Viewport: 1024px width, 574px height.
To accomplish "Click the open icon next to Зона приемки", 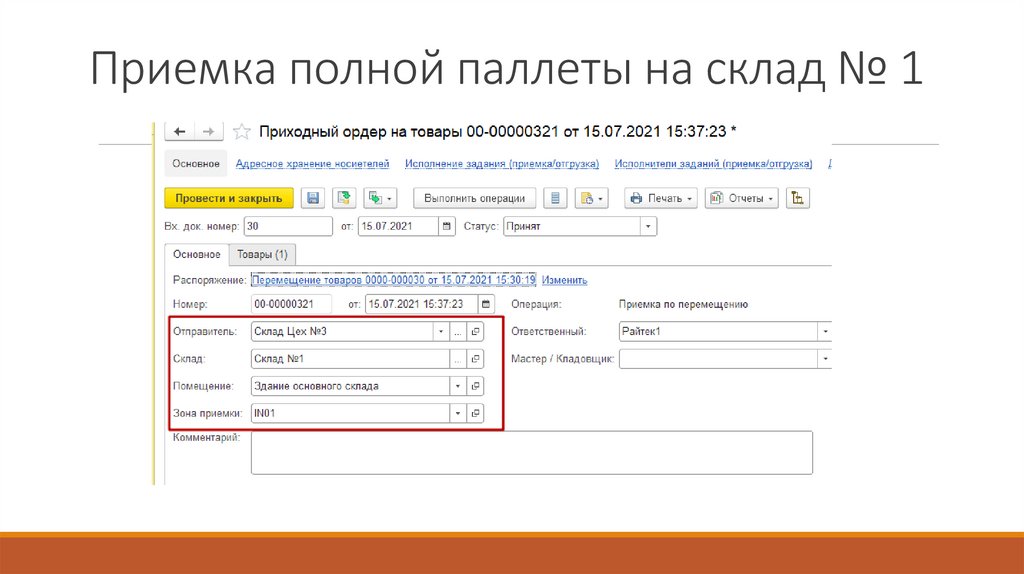I will pos(476,412).
